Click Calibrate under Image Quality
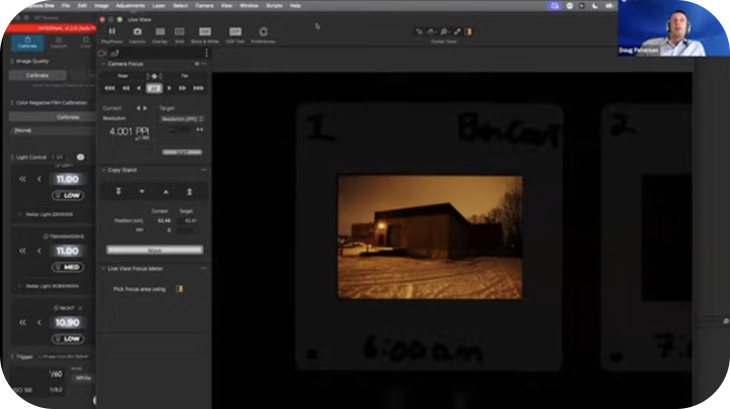730x409 pixels. click(37, 75)
